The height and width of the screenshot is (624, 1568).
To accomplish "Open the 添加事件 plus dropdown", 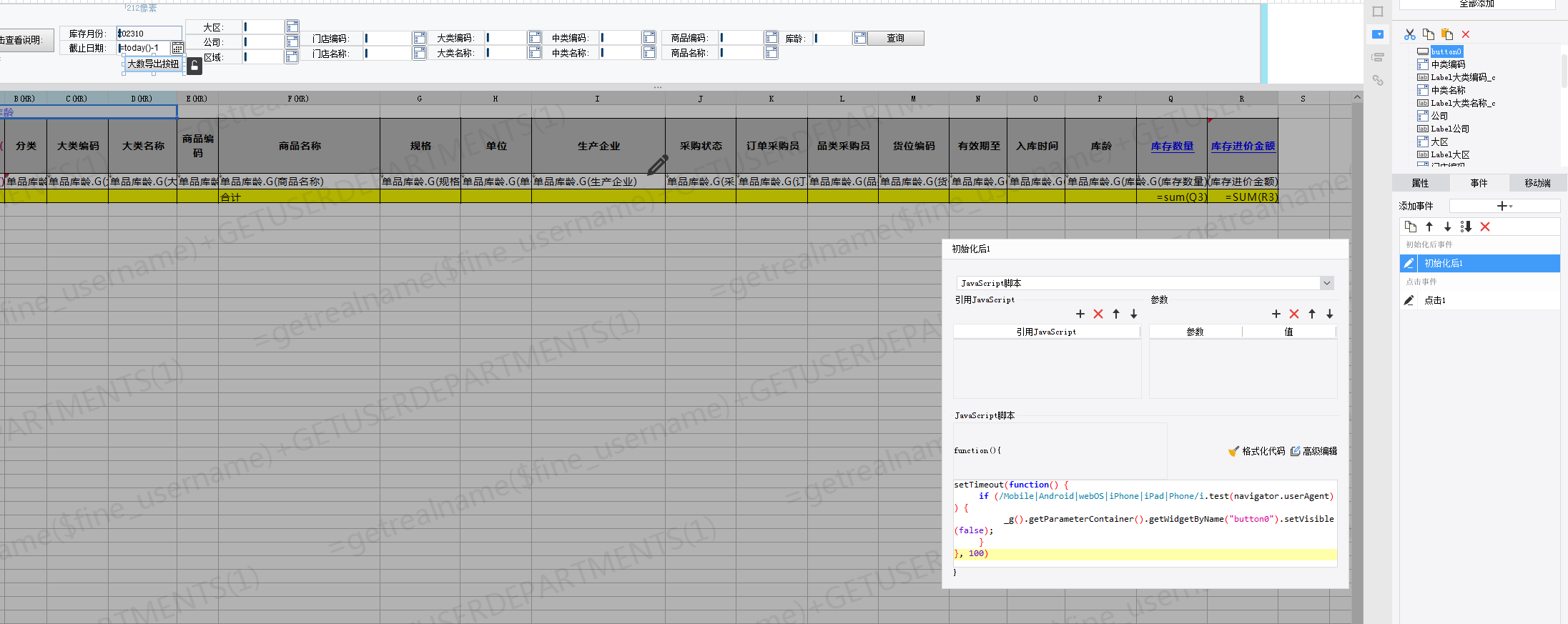I will tap(1504, 206).
